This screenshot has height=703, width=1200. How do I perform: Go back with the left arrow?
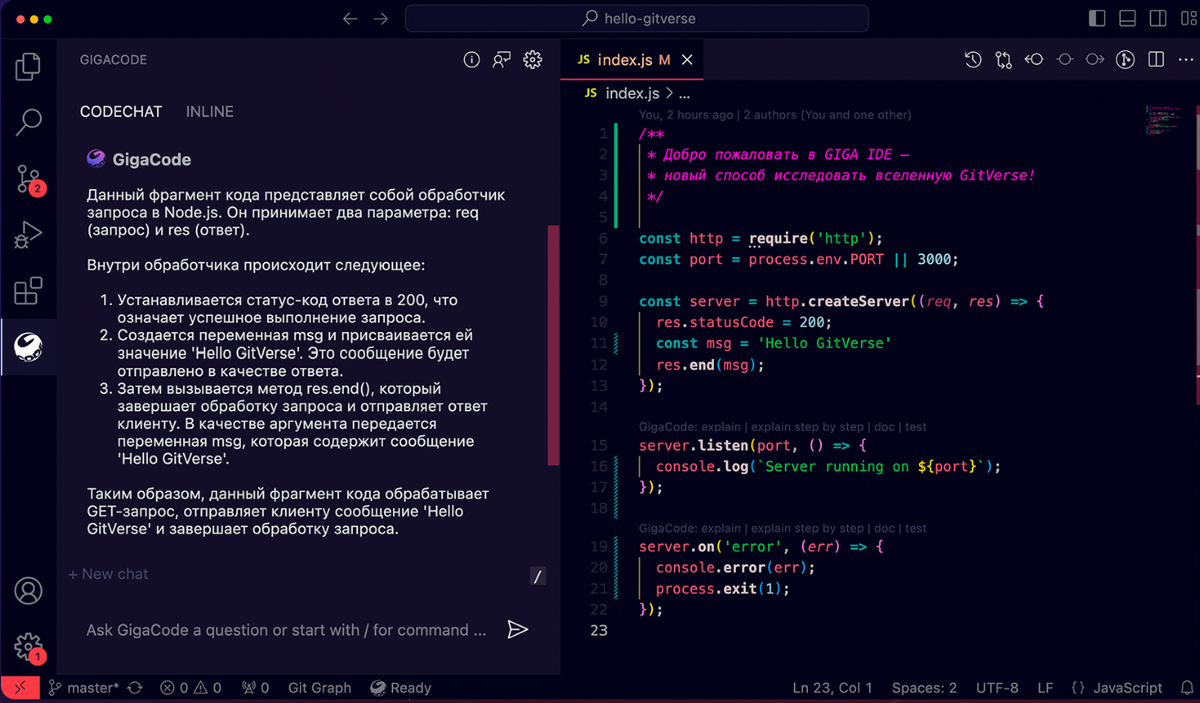(x=349, y=18)
